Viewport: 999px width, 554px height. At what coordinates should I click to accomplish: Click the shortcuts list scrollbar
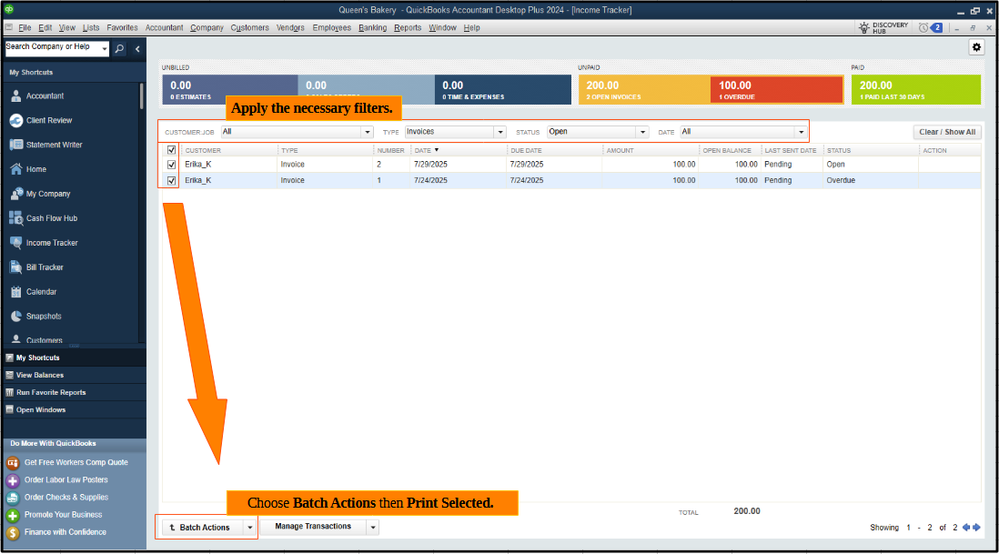coord(141,97)
